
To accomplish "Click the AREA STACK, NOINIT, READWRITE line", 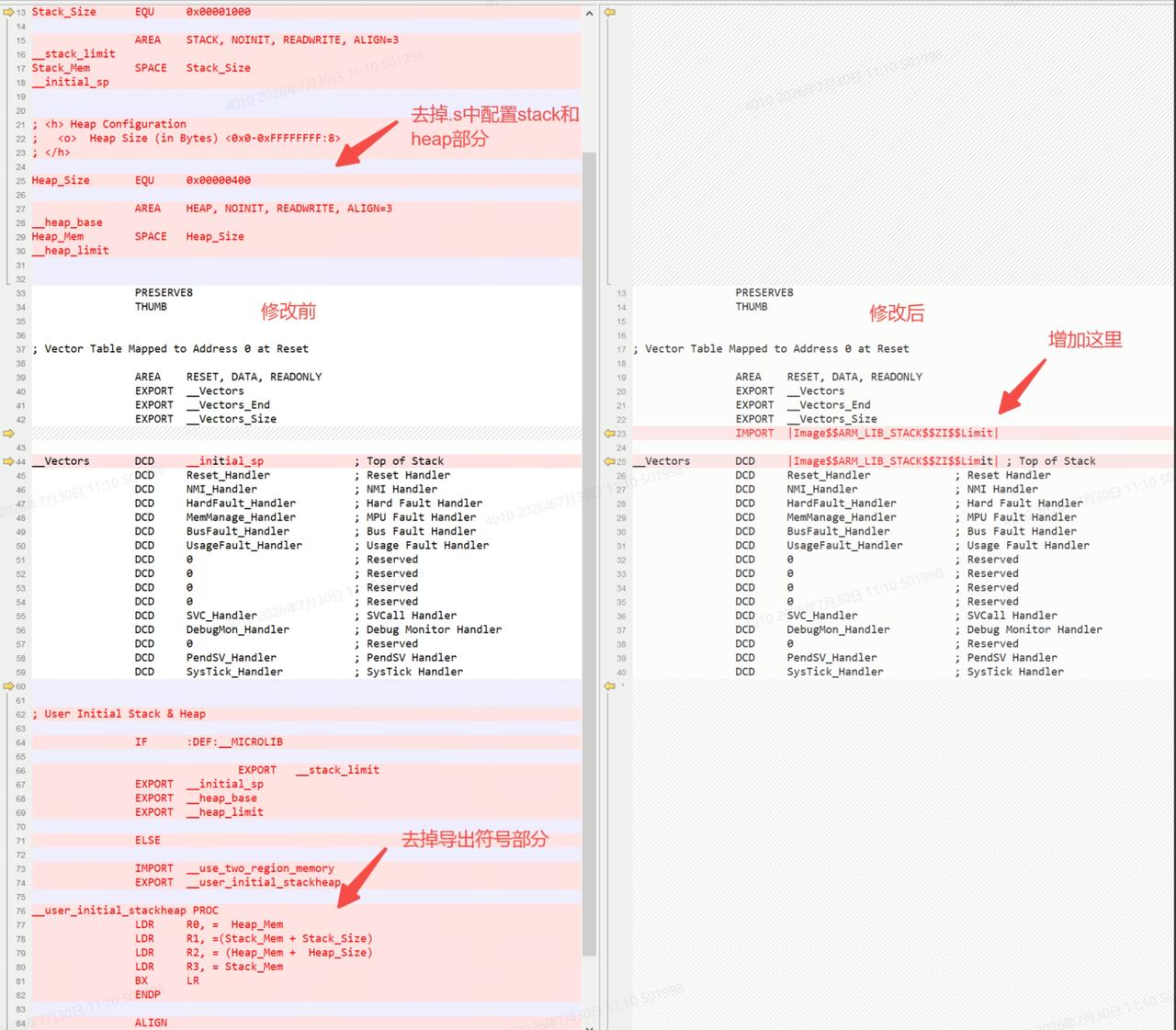I will 306,40.
